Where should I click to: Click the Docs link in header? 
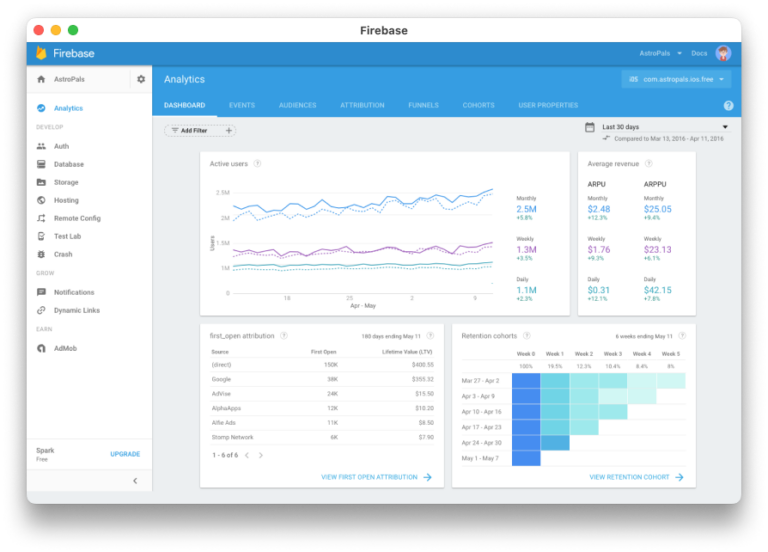click(699, 53)
